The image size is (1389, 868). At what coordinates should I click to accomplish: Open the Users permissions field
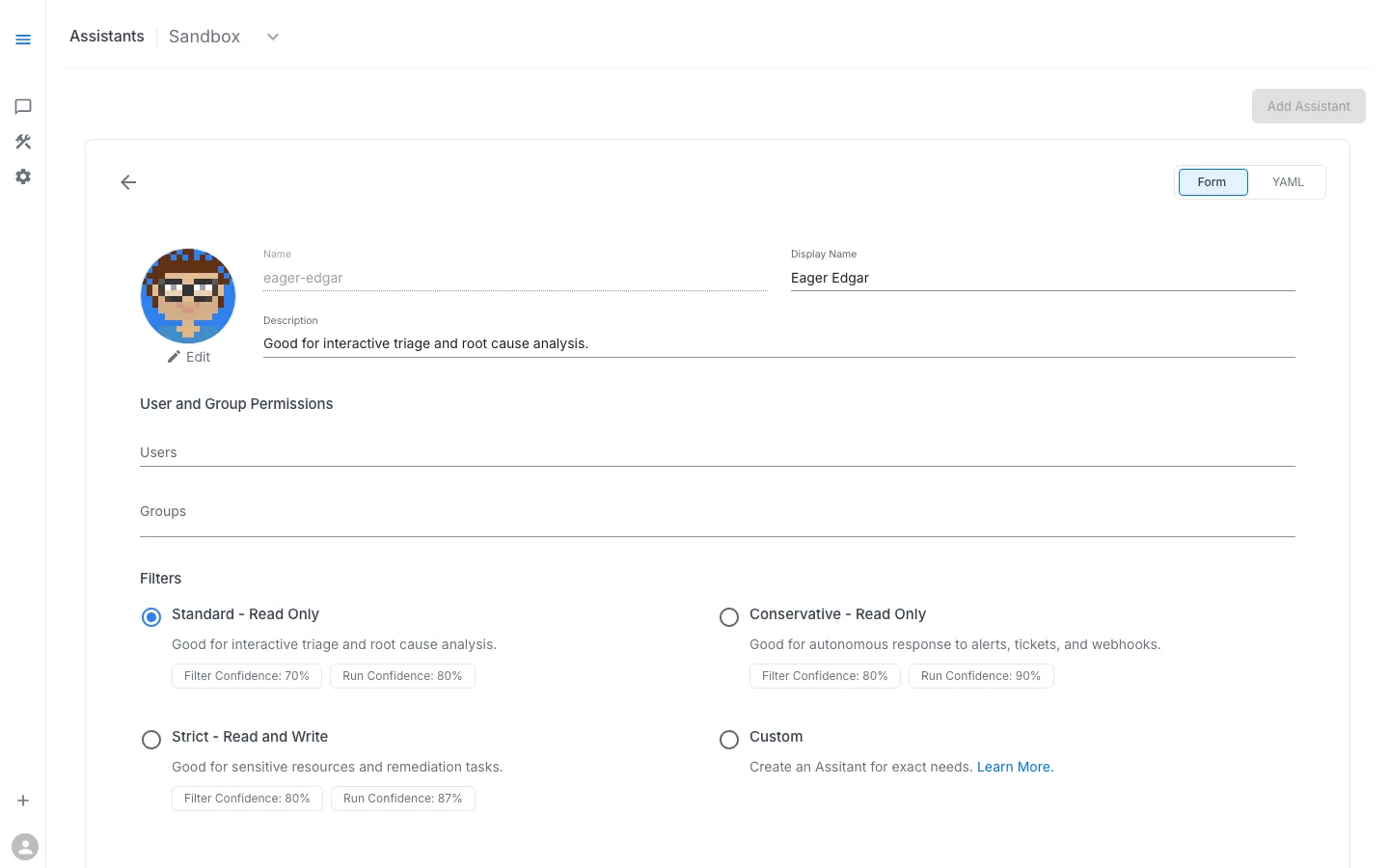[x=718, y=452]
